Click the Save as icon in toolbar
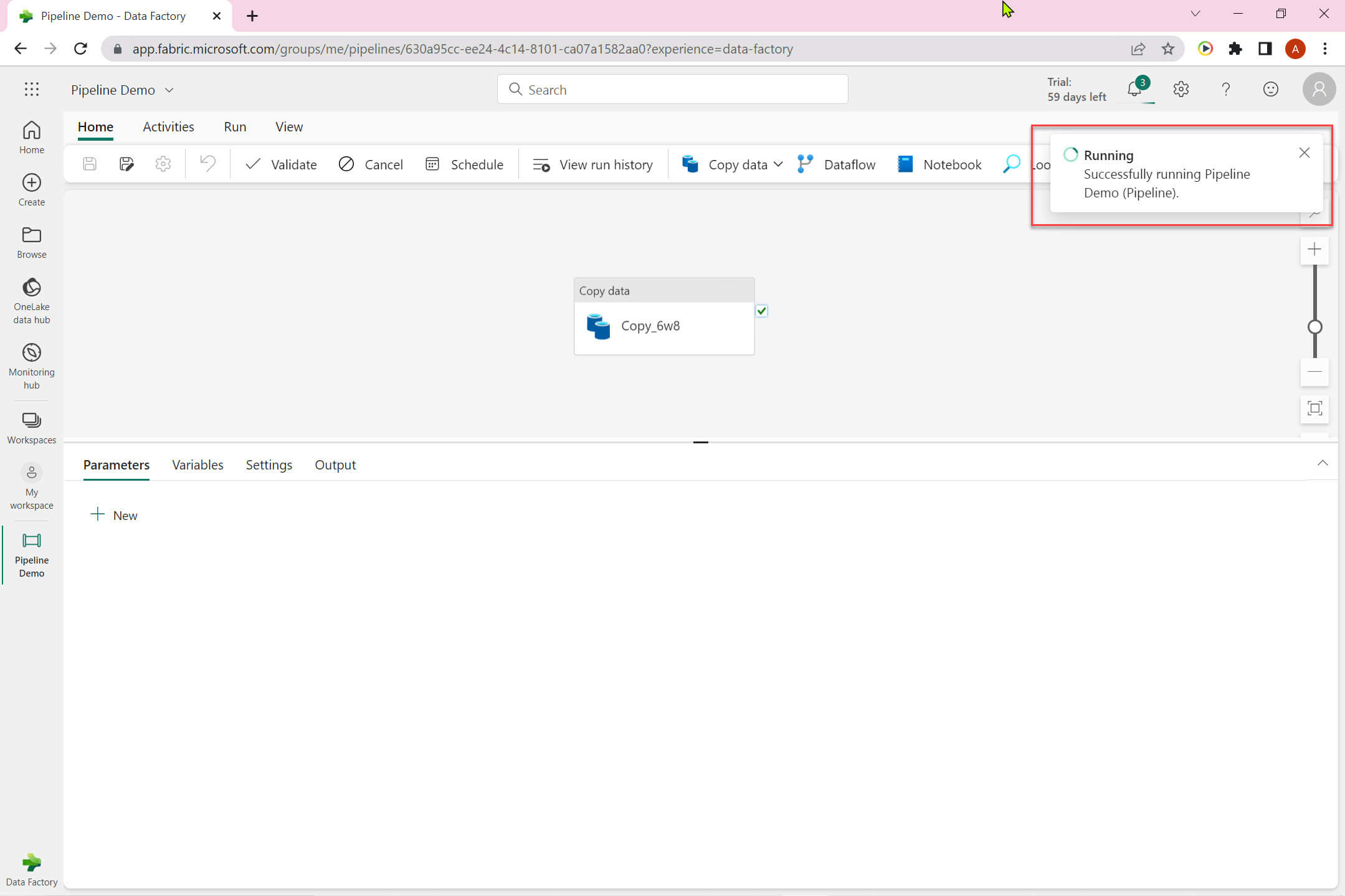 point(126,164)
